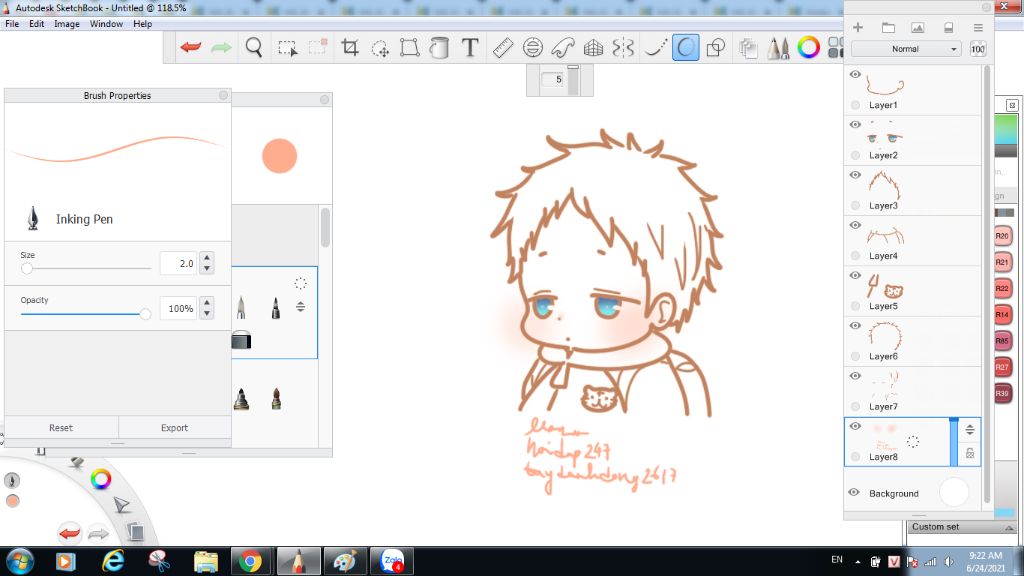Enable the French Curve tool
This screenshot has height=576, width=1024.
(562, 48)
